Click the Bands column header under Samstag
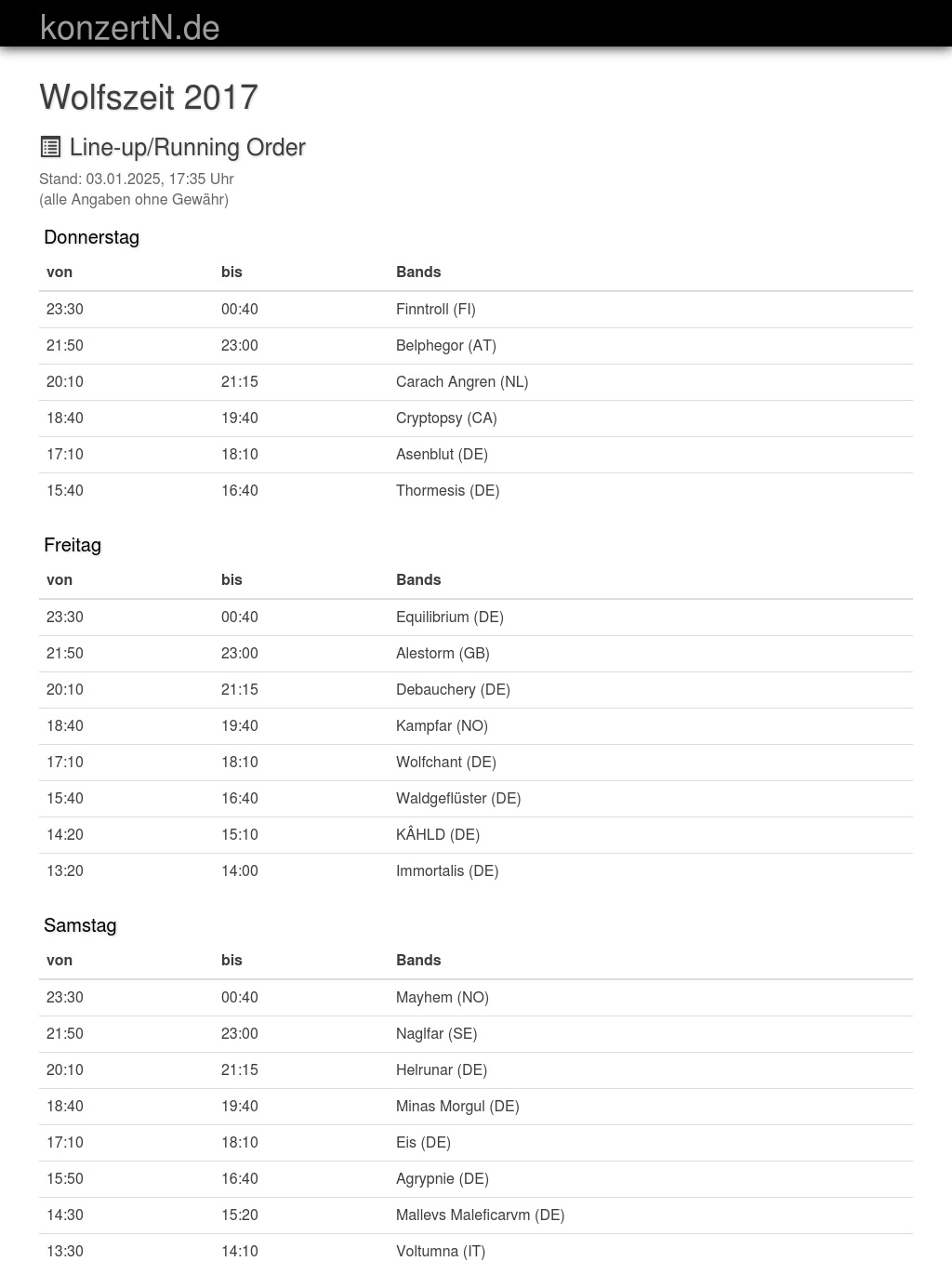952x1288 pixels. point(418,960)
